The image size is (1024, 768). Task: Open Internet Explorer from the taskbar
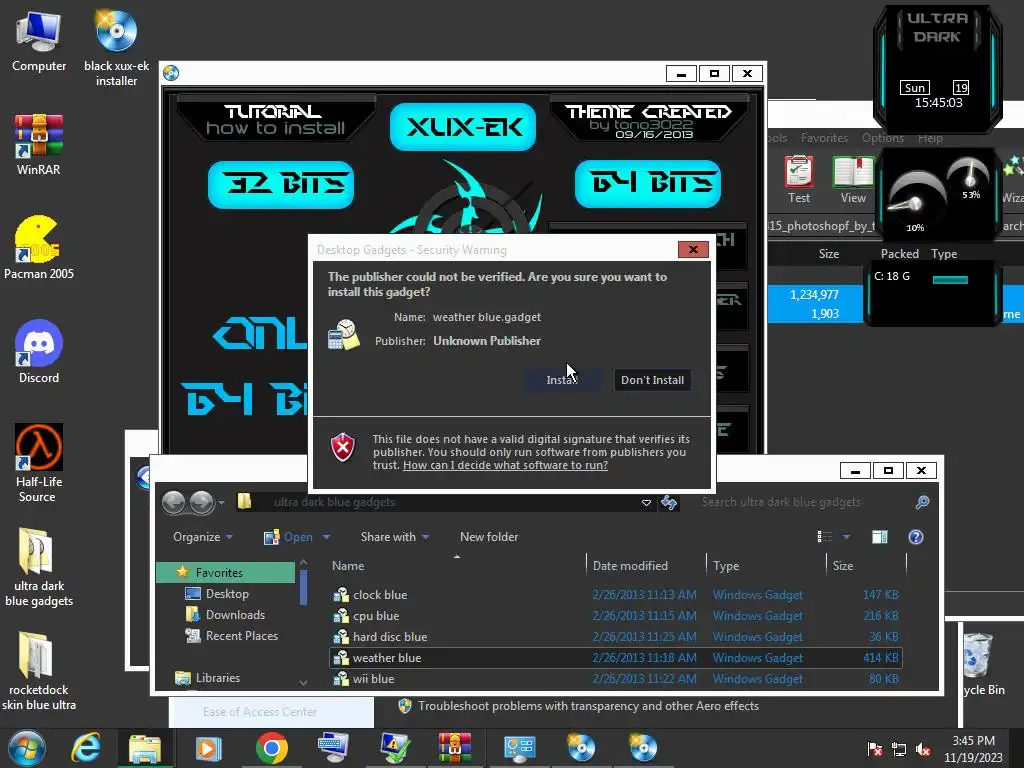[86, 748]
